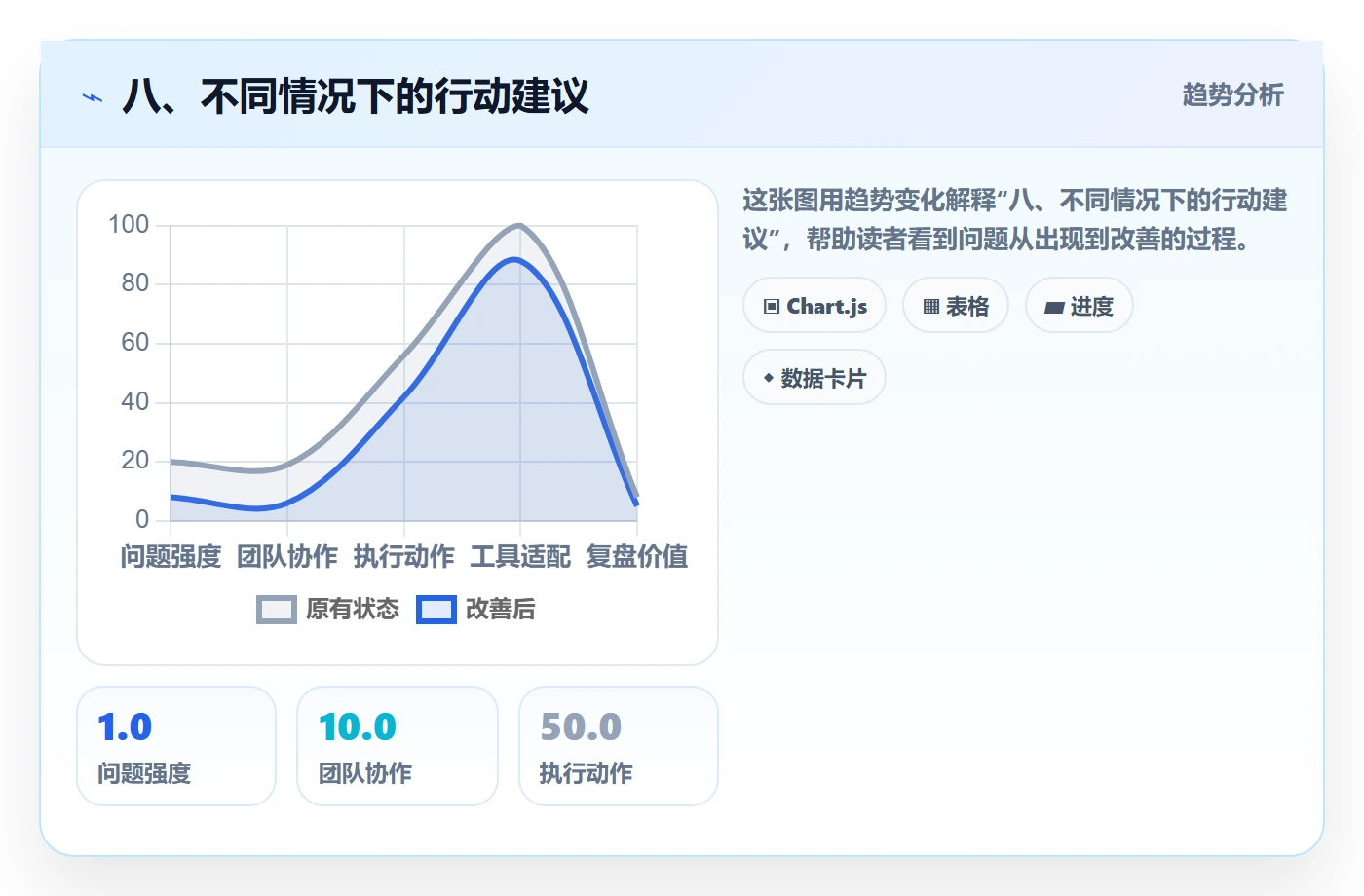Select the 进度 tag
Screen dimensions: 1364x896
point(1080,306)
